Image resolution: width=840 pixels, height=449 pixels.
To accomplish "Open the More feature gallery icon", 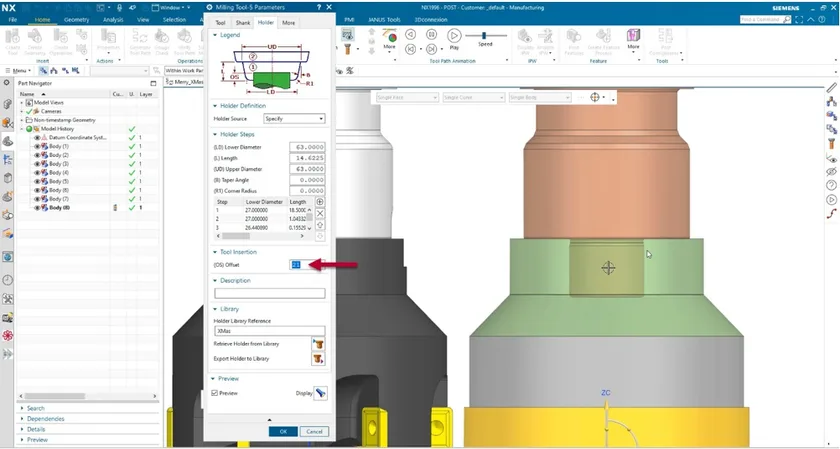I will pyautogui.click(x=633, y=39).
